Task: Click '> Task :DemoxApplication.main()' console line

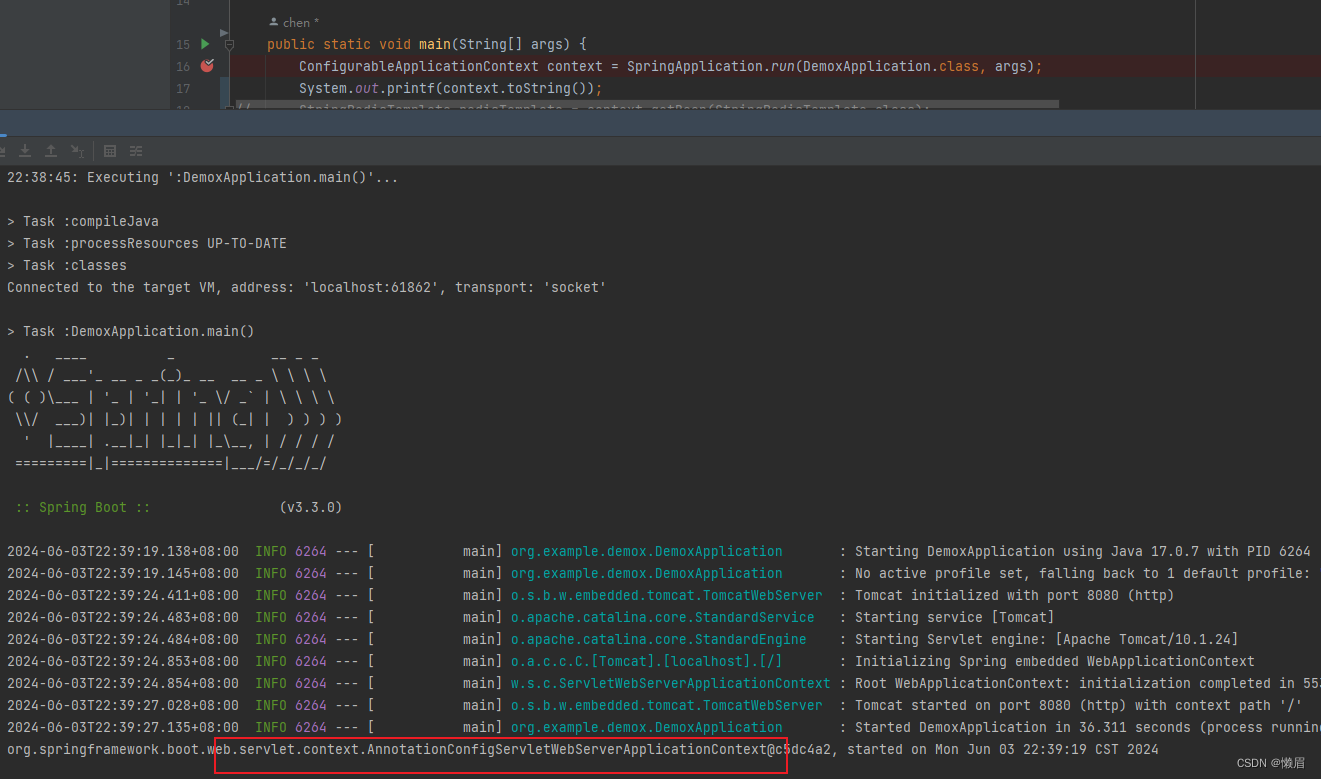Action: 131,331
